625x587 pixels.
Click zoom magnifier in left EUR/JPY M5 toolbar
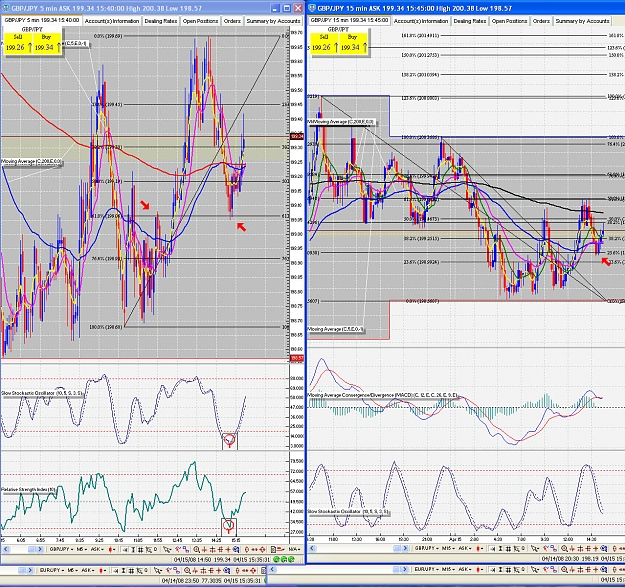[187, 571]
